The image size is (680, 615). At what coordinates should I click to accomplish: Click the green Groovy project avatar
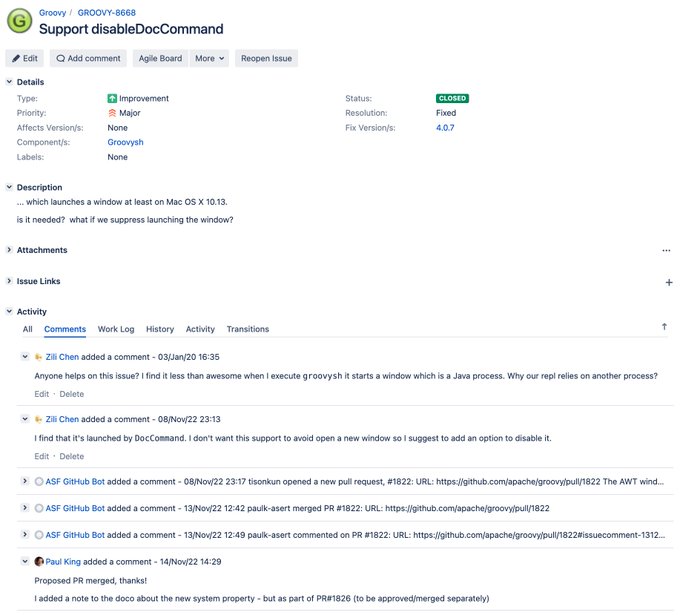point(20,20)
